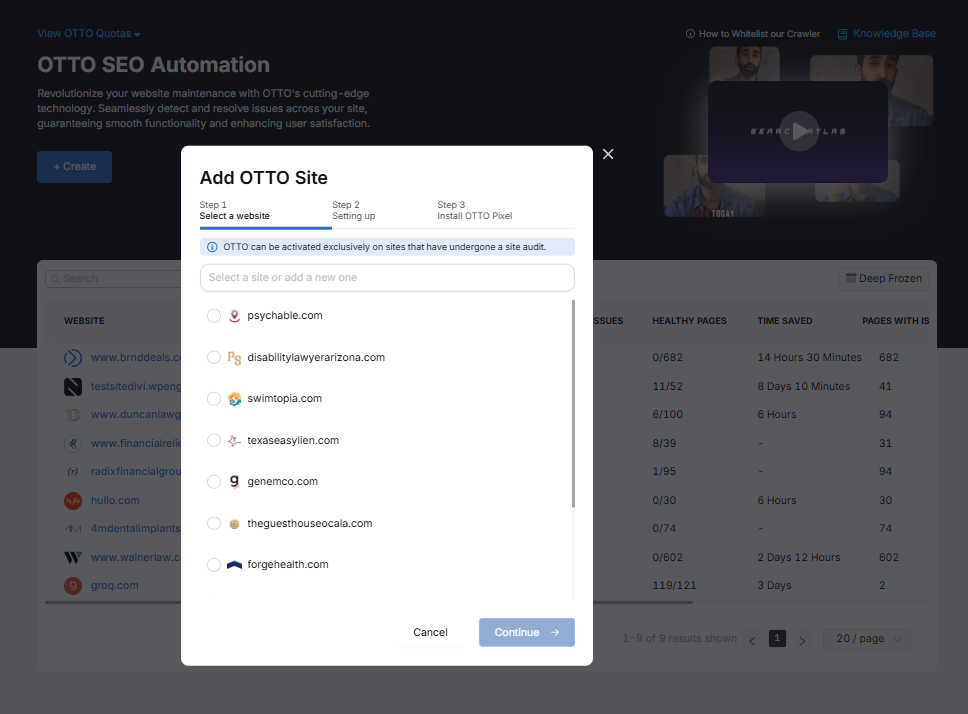This screenshot has width=968, height=714.
Task: Go to Step 3 Install OTTO Pixel tab
Action: pyautogui.click(x=475, y=210)
